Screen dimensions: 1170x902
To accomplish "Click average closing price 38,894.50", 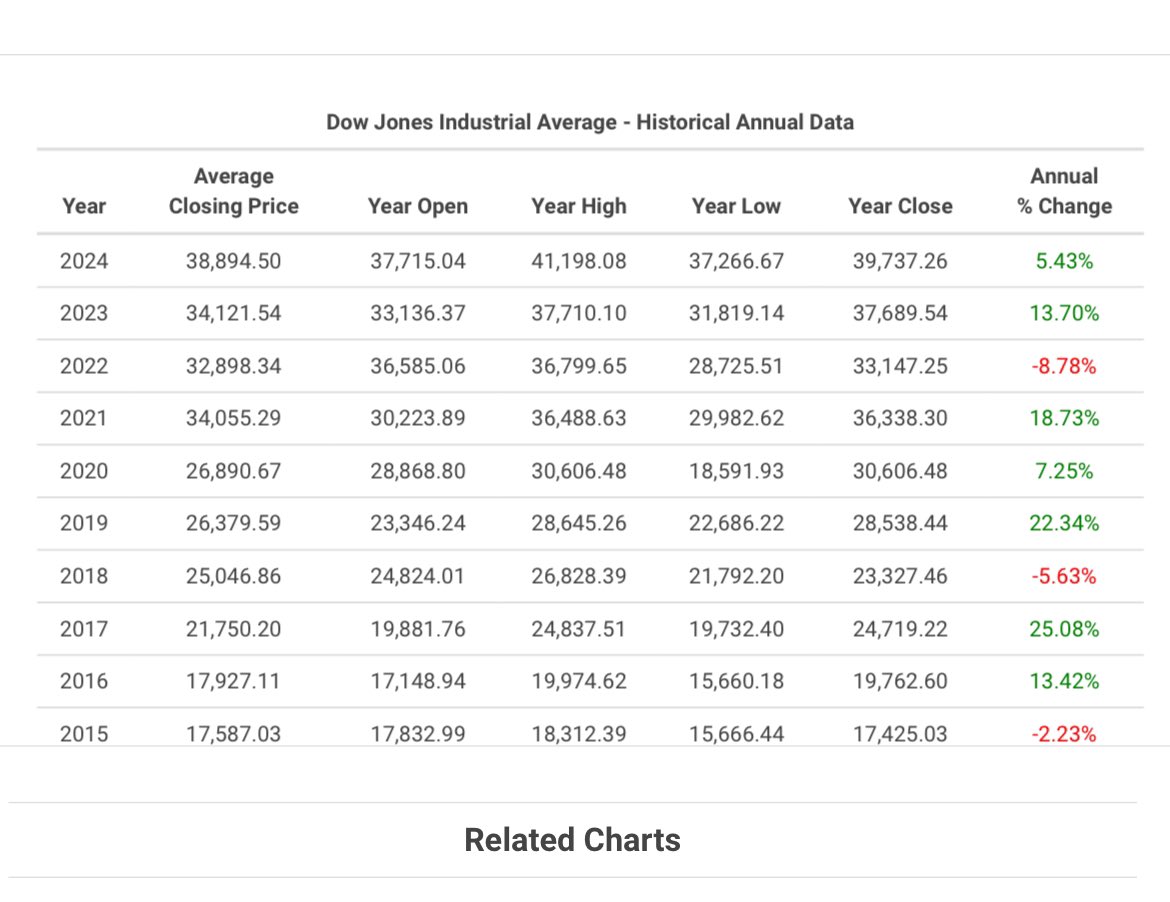I will coord(234,261).
